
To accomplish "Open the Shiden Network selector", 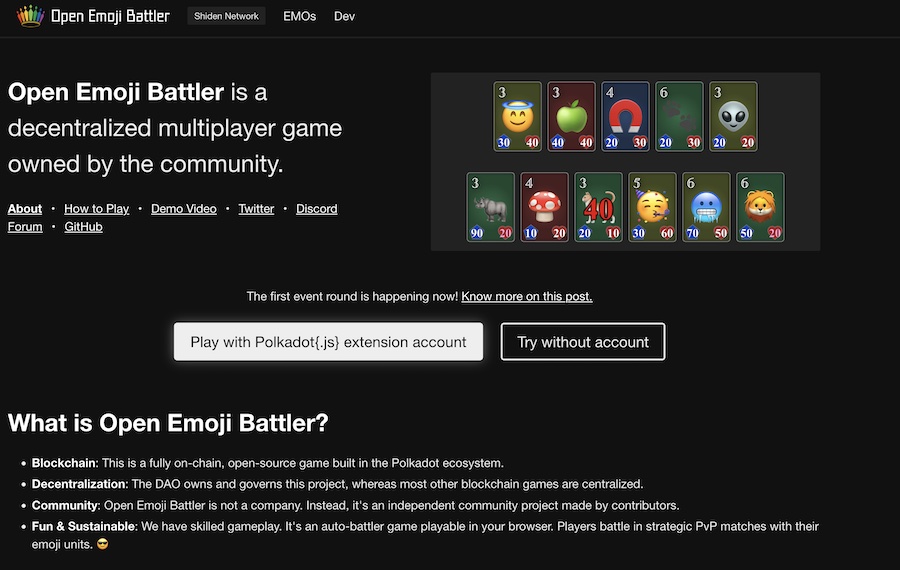I will click(226, 16).
